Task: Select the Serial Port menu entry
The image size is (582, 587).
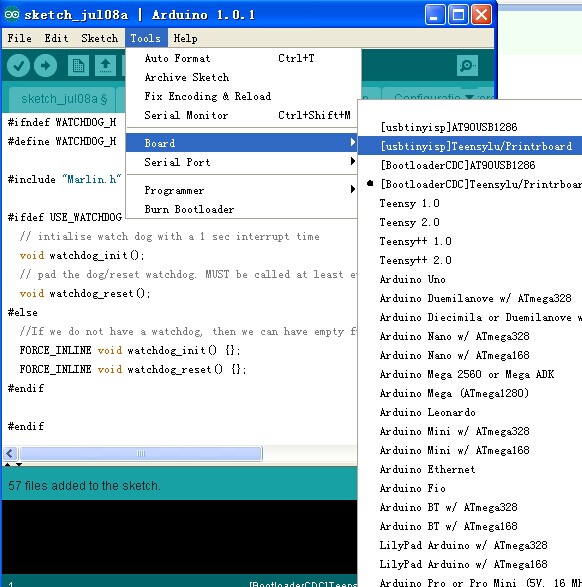Action: pyautogui.click(x=241, y=162)
